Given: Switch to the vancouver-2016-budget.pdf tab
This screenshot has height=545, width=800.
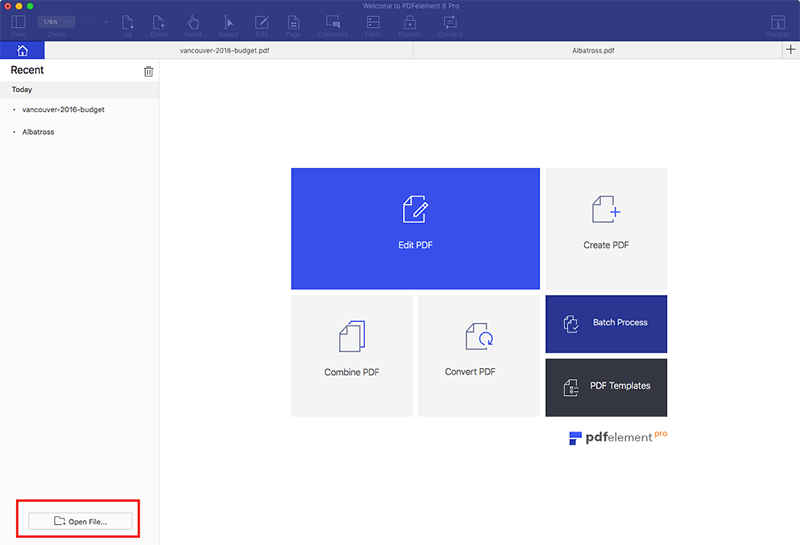Looking at the screenshot, I should 229,51.
